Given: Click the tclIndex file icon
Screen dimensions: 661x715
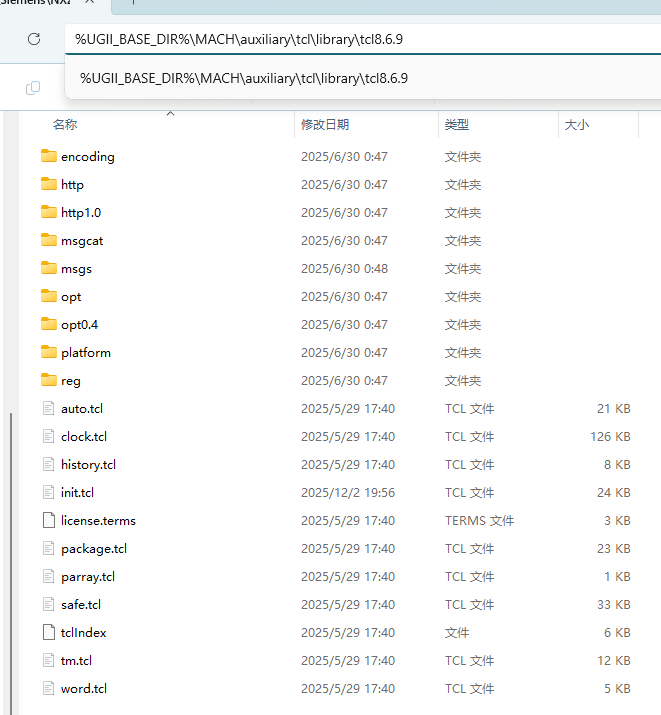Looking at the screenshot, I should (x=48, y=632).
